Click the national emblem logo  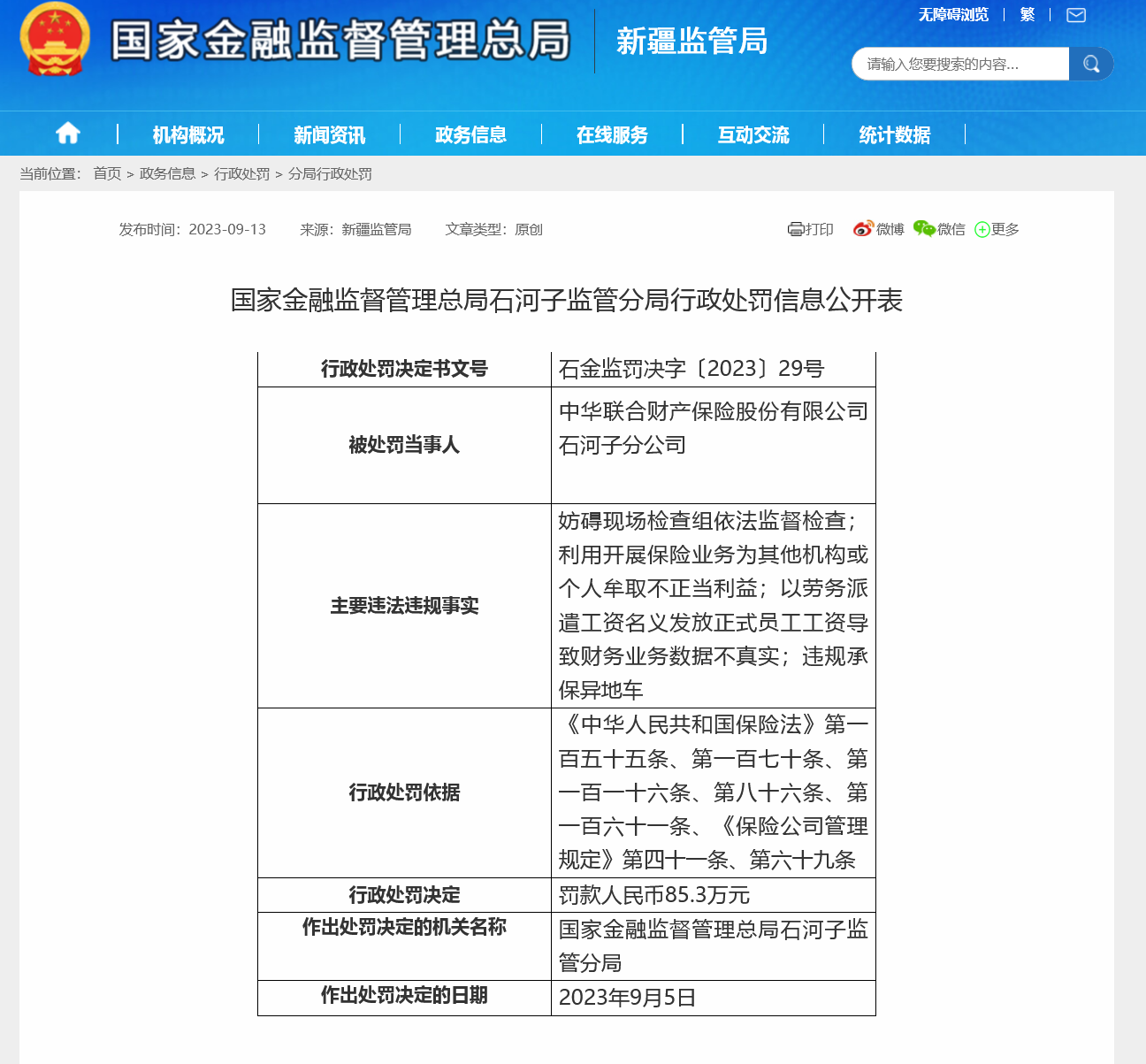[55, 39]
